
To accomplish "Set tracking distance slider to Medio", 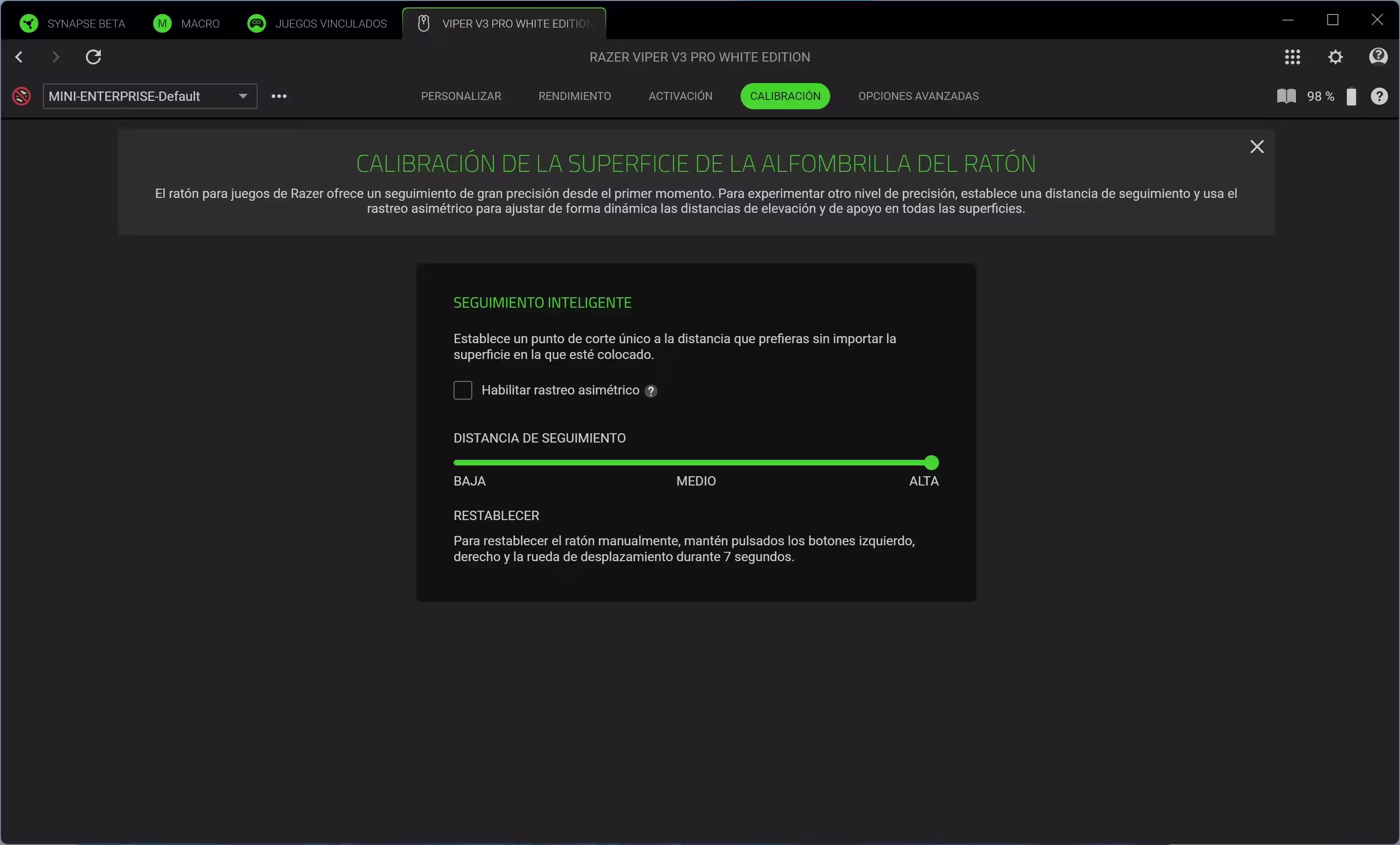I will tap(696, 463).
